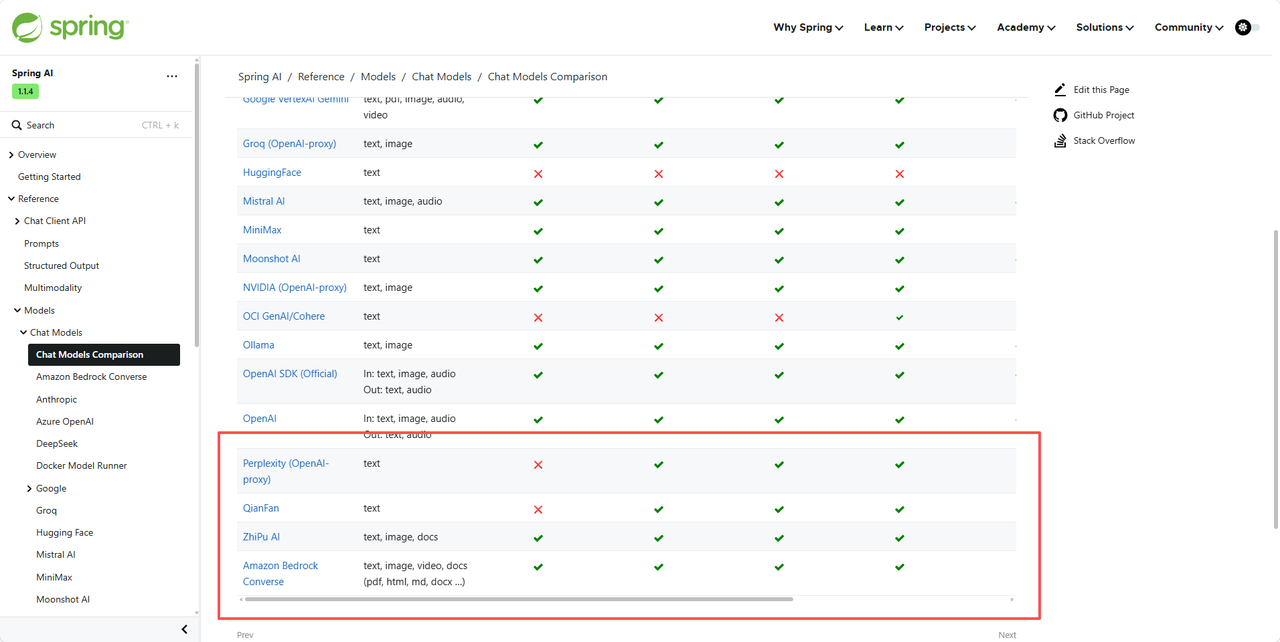Viewport: 1280px width, 642px height.
Task: Click the Edit this Page pencil icon
Action: (1060, 90)
